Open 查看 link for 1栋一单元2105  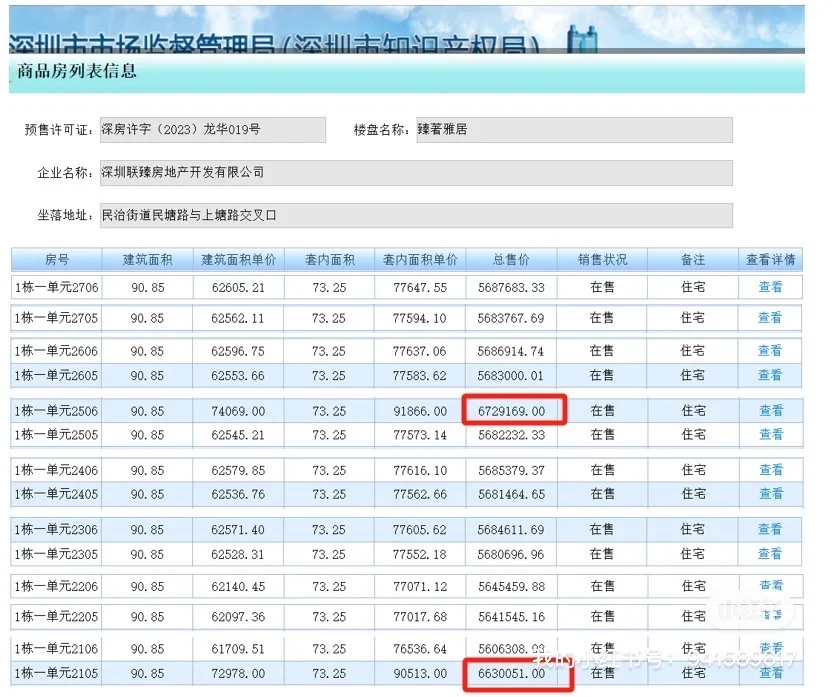coord(771,673)
